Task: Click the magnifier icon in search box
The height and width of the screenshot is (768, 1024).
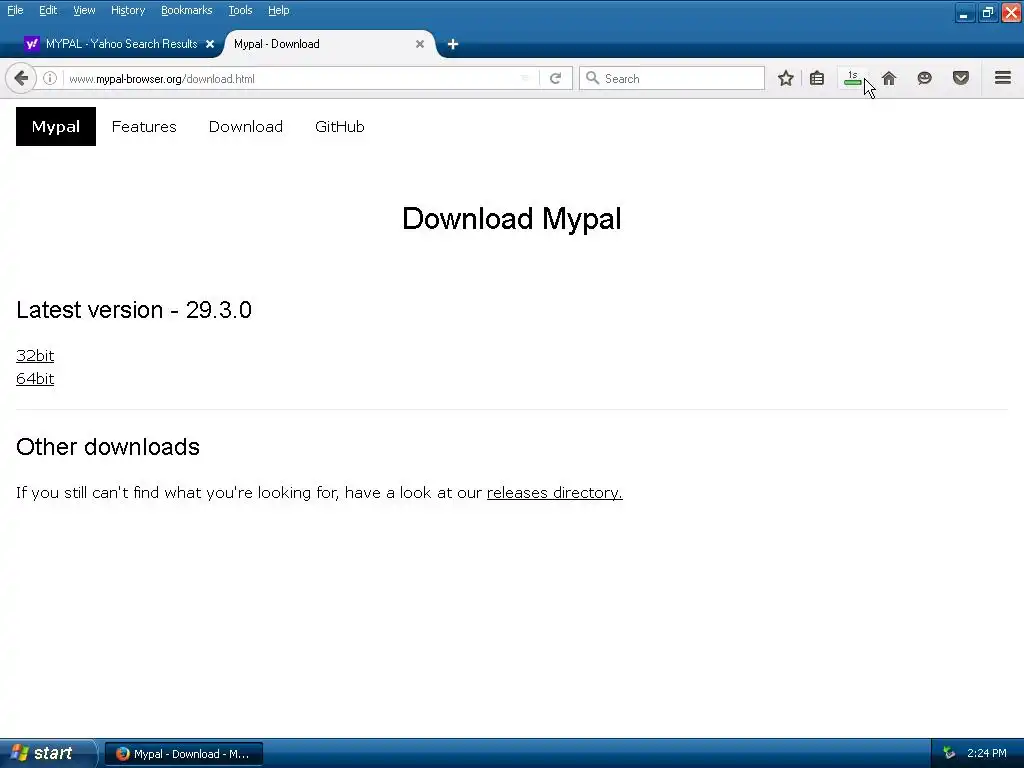Action: [592, 78]
